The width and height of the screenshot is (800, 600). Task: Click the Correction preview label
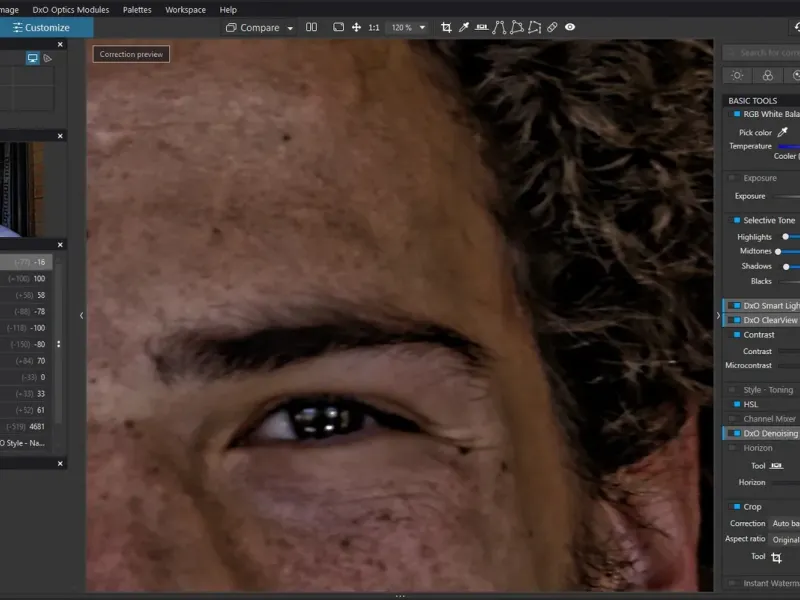point(131,54)
